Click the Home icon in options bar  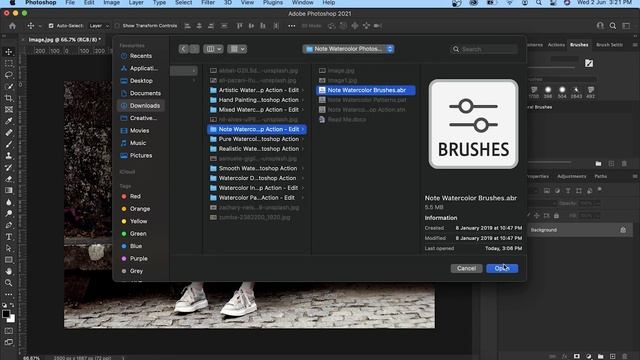12,26
